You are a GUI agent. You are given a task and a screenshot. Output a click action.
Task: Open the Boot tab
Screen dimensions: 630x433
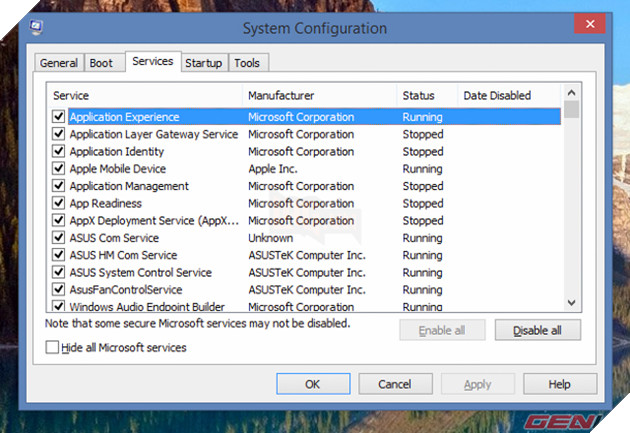101,63
